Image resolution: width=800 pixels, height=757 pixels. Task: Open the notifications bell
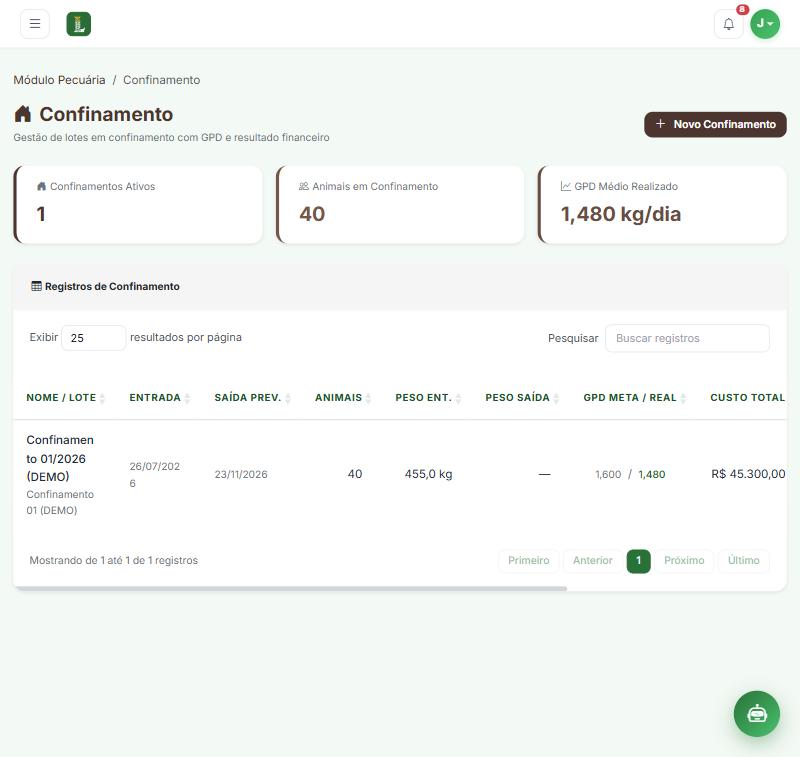pos(729,23)
